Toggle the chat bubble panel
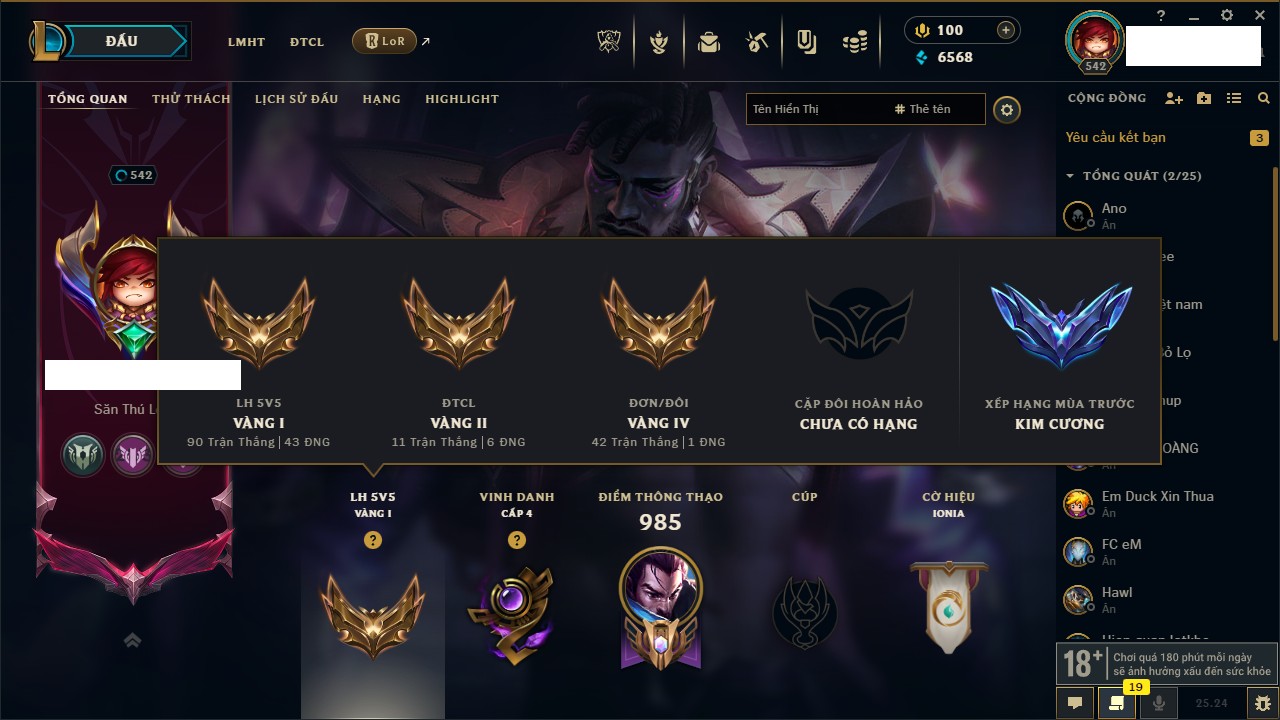 [x=1075, y=703]
